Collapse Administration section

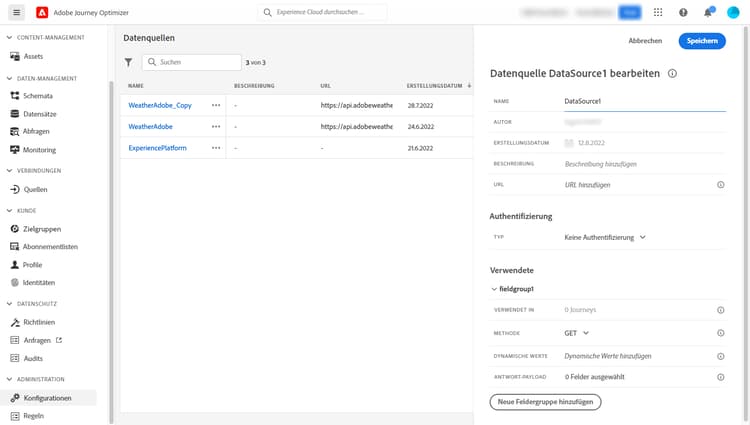pyautogui.click(x=9, y=380)
